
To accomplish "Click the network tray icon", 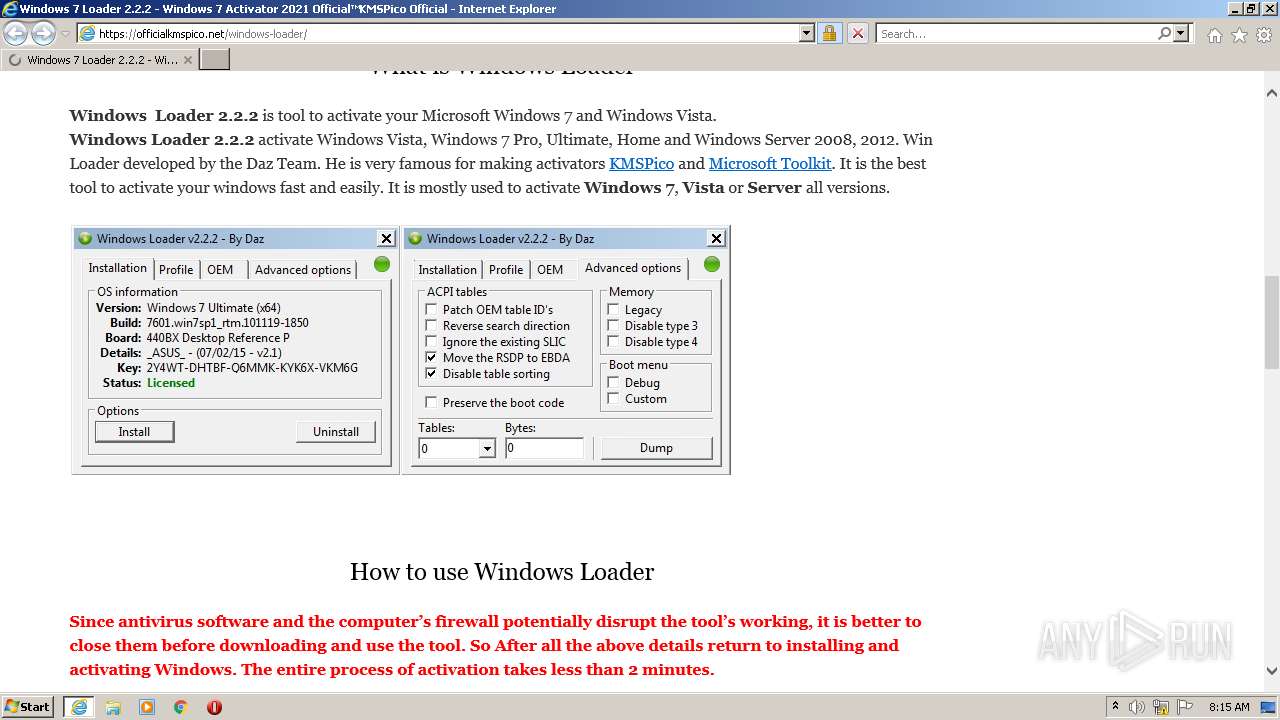I will (1161, 707).
